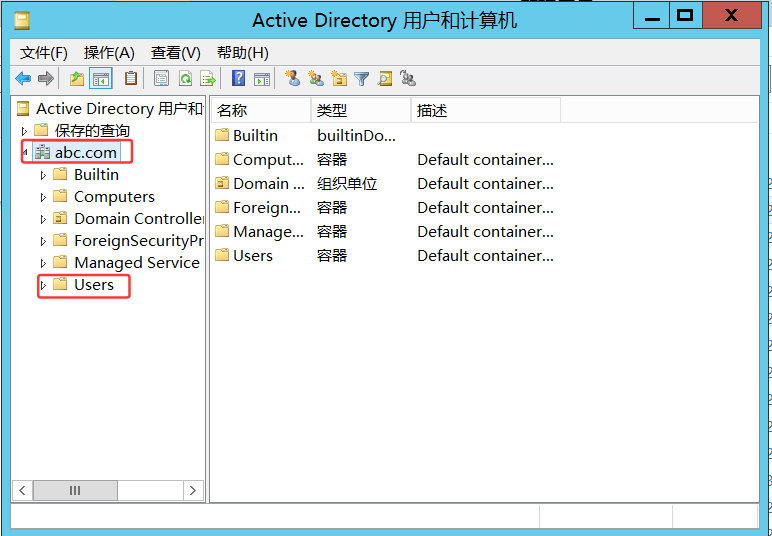Select abc.com domain in tree
772x536 pixels.
pyautogui.click(x=86, y=153)
